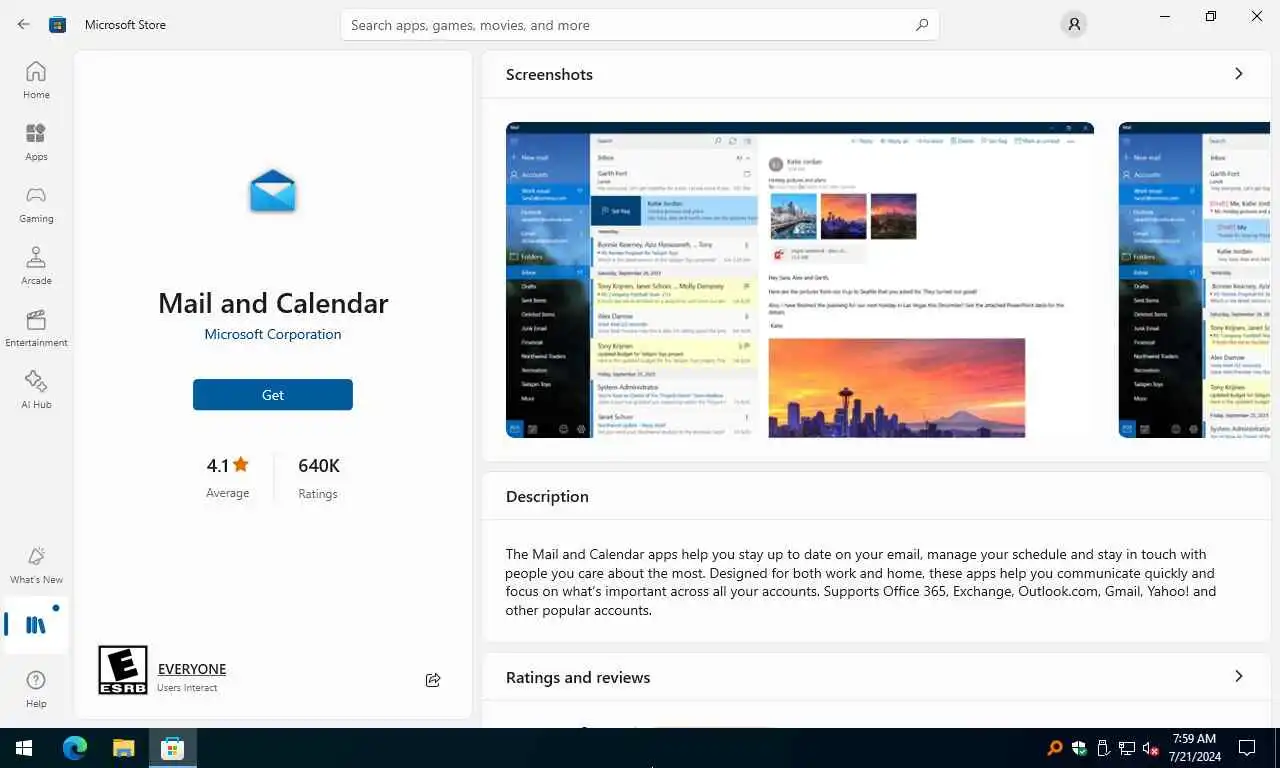Click the Ratings and reviews heading
Image resolution: width=1280 pixels, height=768 pixels.
coord(578,677)
